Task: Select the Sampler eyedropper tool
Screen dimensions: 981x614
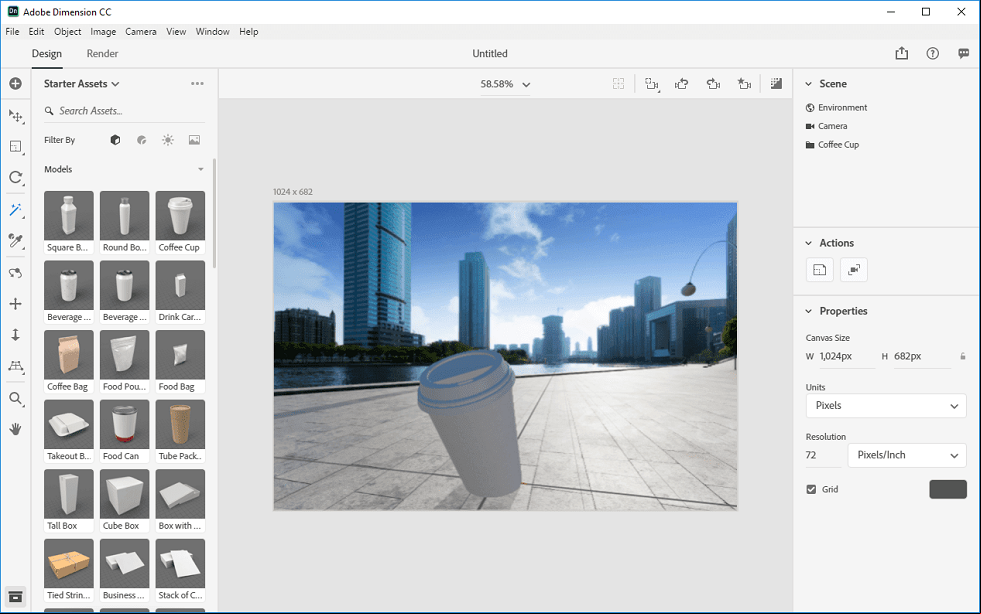Action: coord(16,241)
